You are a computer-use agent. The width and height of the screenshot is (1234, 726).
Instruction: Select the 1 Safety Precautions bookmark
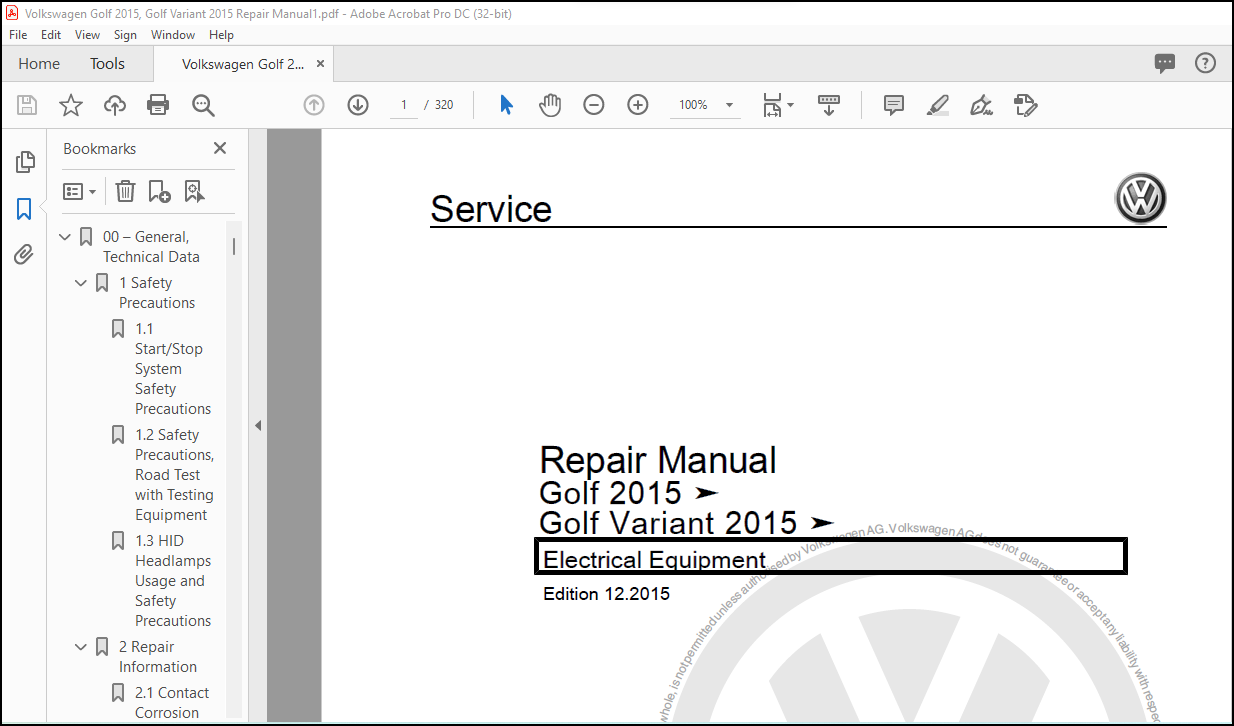coord(157,293)
